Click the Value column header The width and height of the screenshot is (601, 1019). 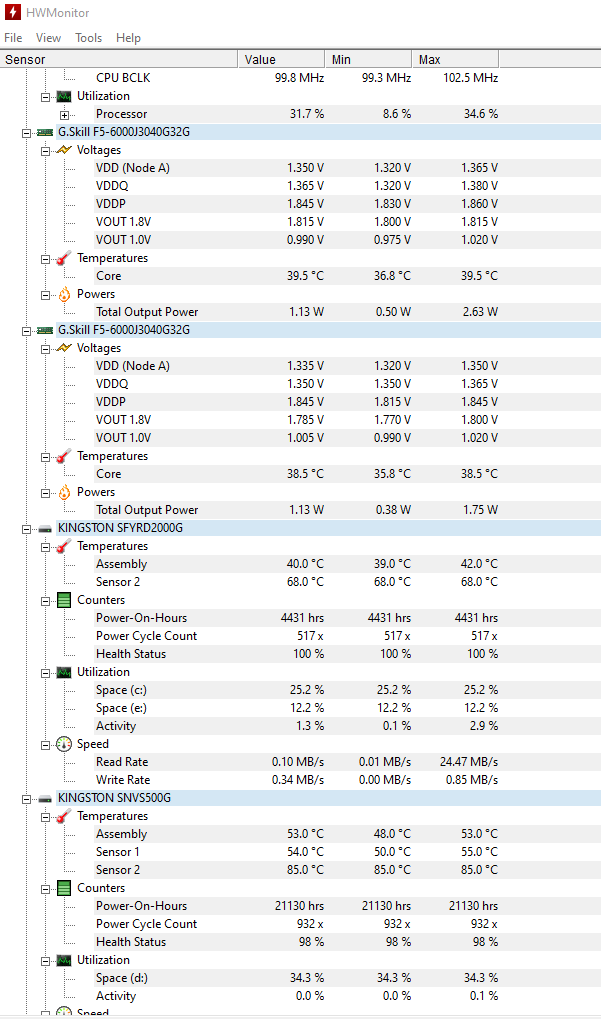point(281,60)
